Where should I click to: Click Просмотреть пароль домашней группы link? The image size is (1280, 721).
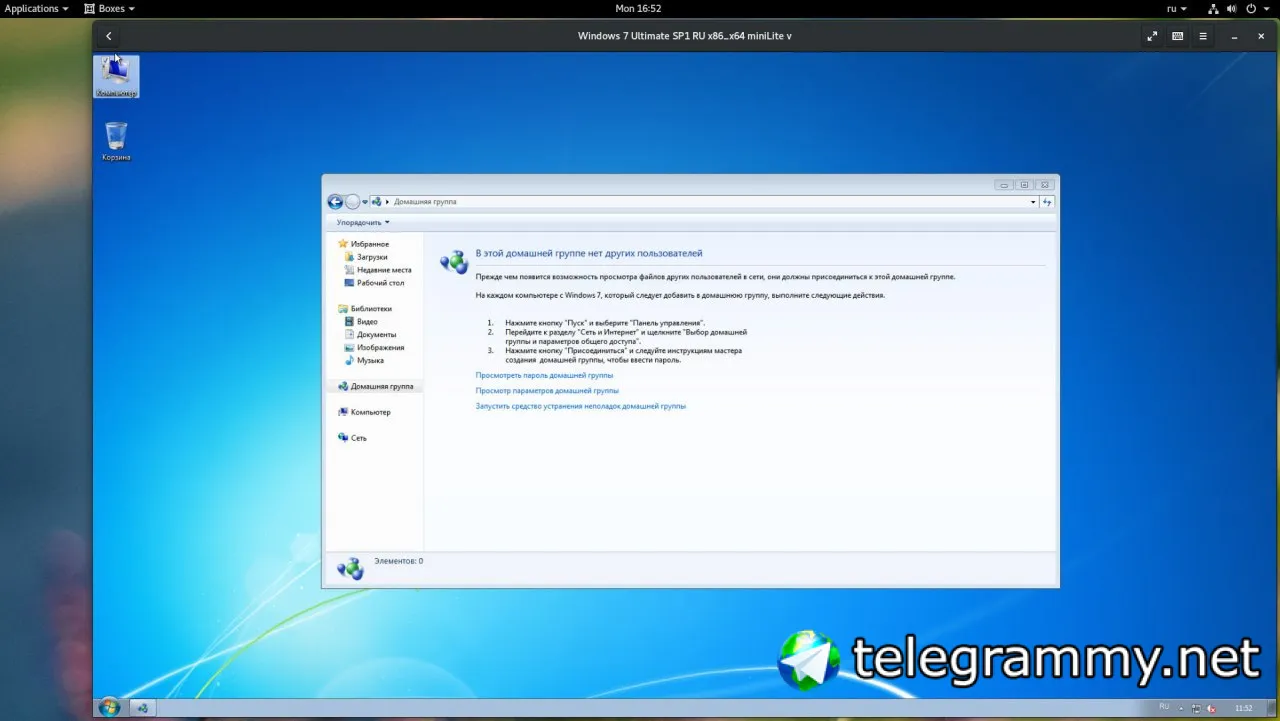coord(544,375)
